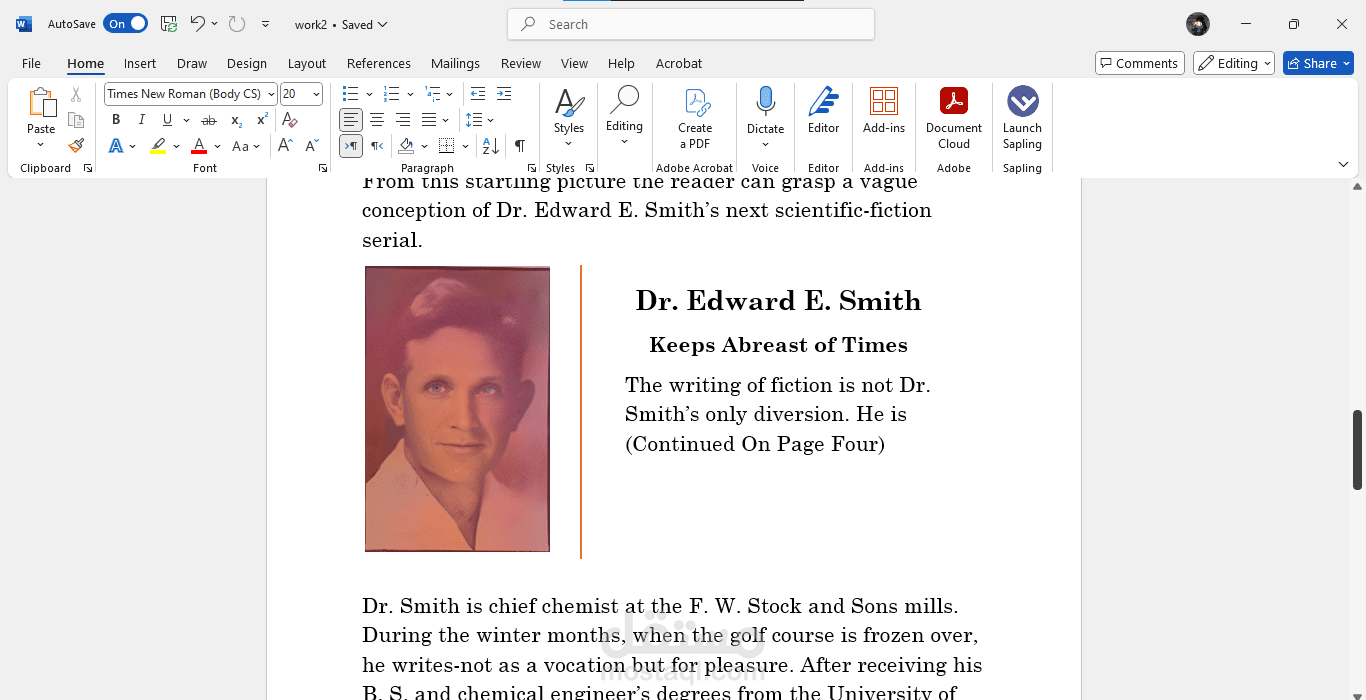1366x700 pixels.
Task: Click in the Search box
Action: point(691,24)
